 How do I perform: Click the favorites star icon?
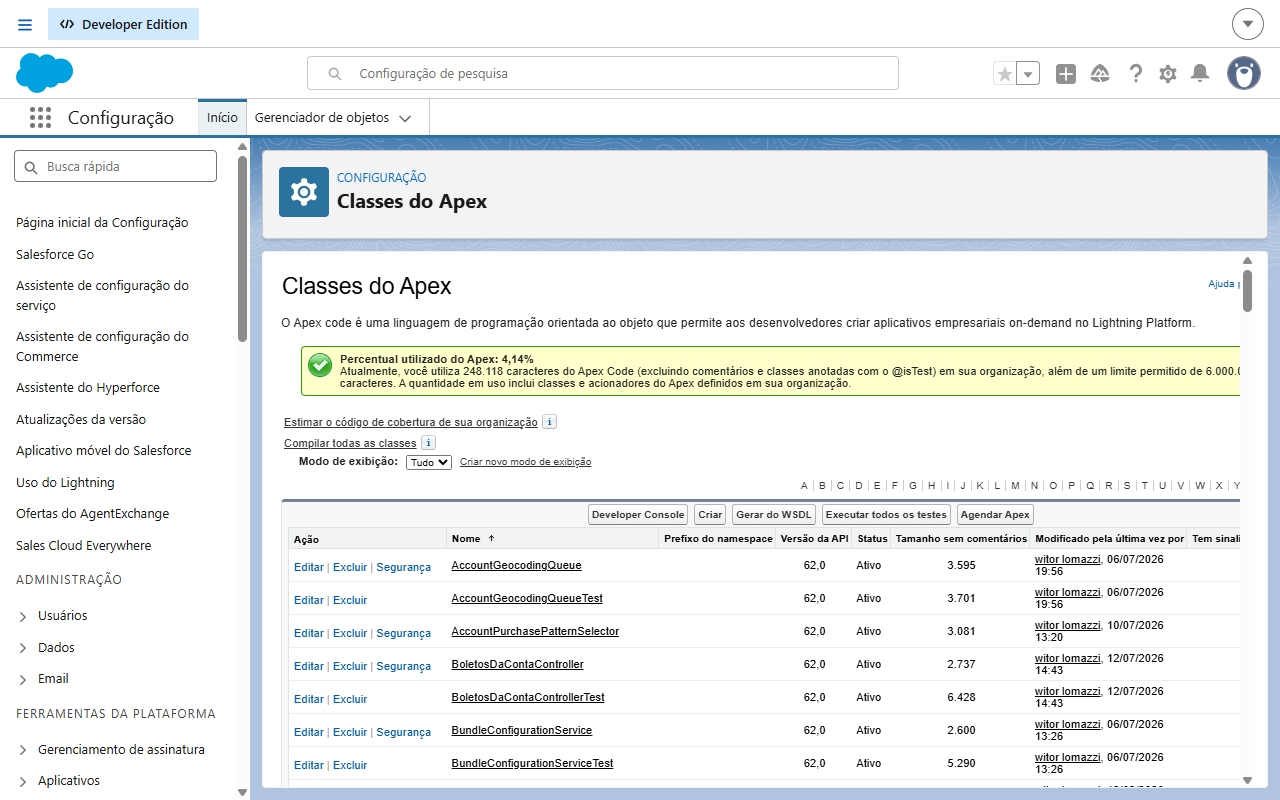point(1005,73)
